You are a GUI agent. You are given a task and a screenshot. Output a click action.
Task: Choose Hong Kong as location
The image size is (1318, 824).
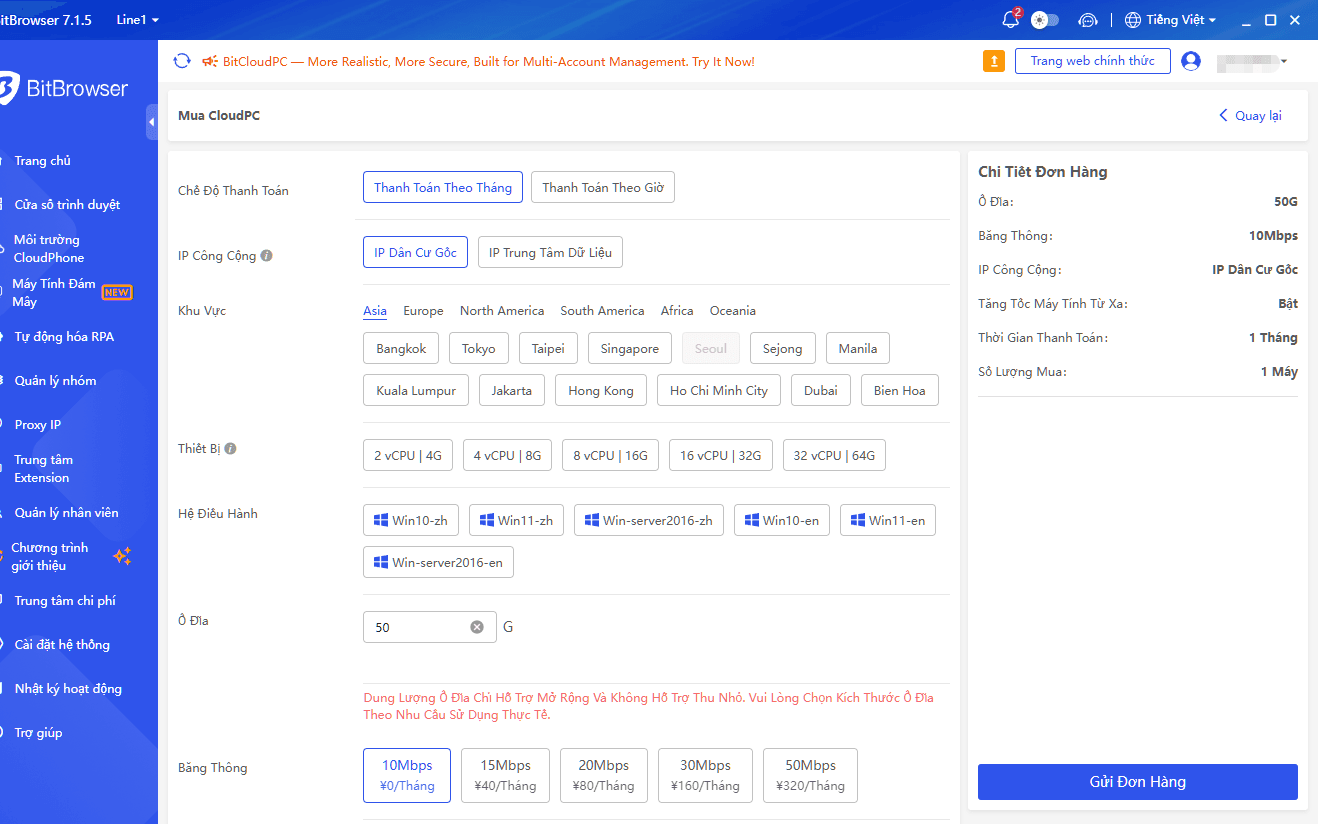pos(601,391)
